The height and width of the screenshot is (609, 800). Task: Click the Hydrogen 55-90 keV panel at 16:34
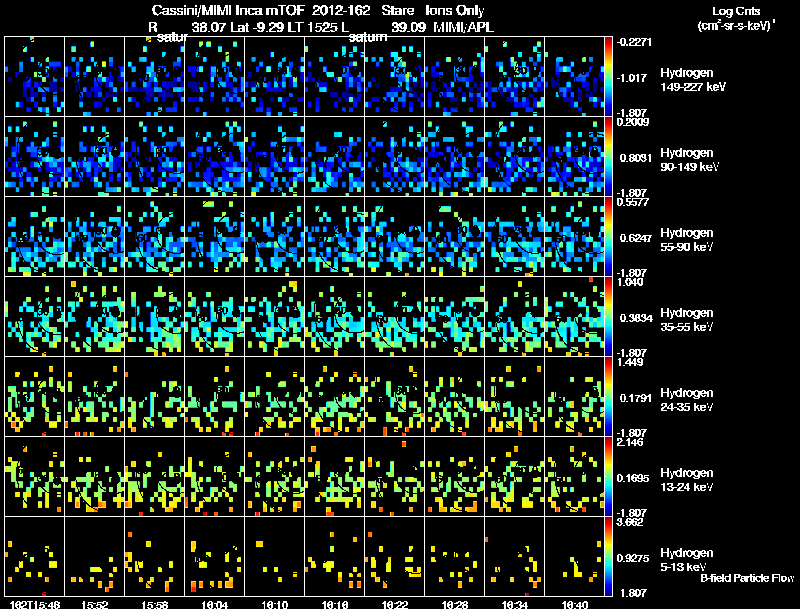pyautogui.click(x=514, y=236)
